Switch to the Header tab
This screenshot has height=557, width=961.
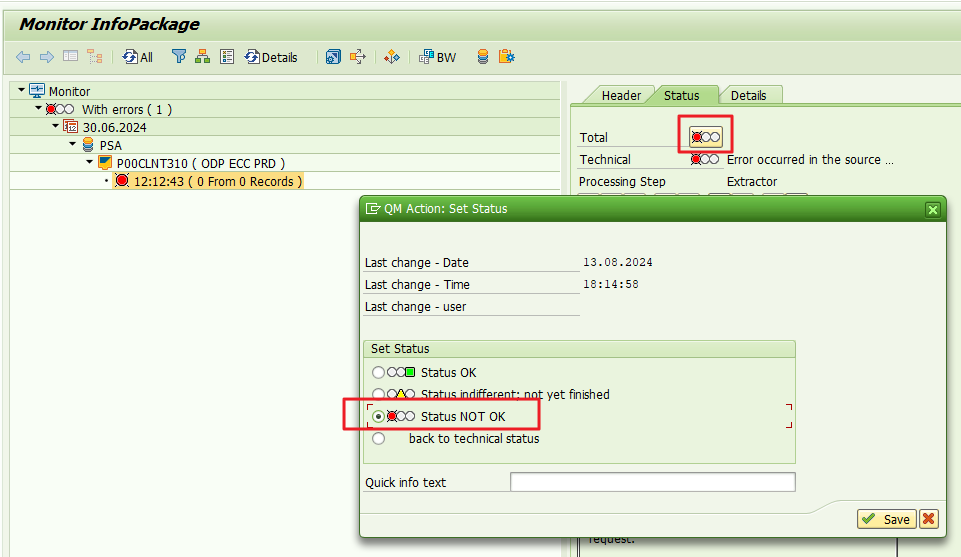pos(621,96)
